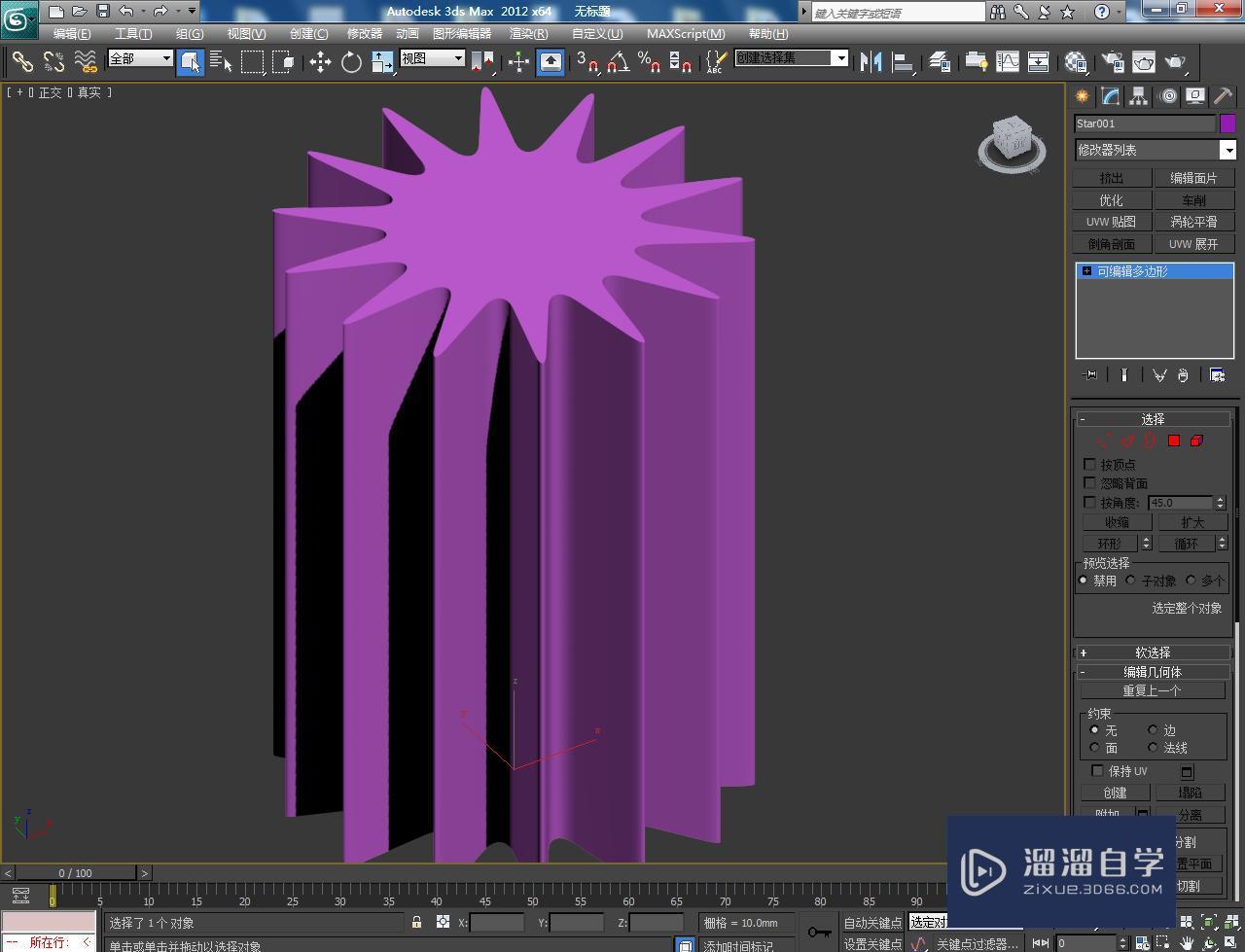Switch to Utilities command panel
This screenshot has height=952, width=1245.
coord(1223,96)
